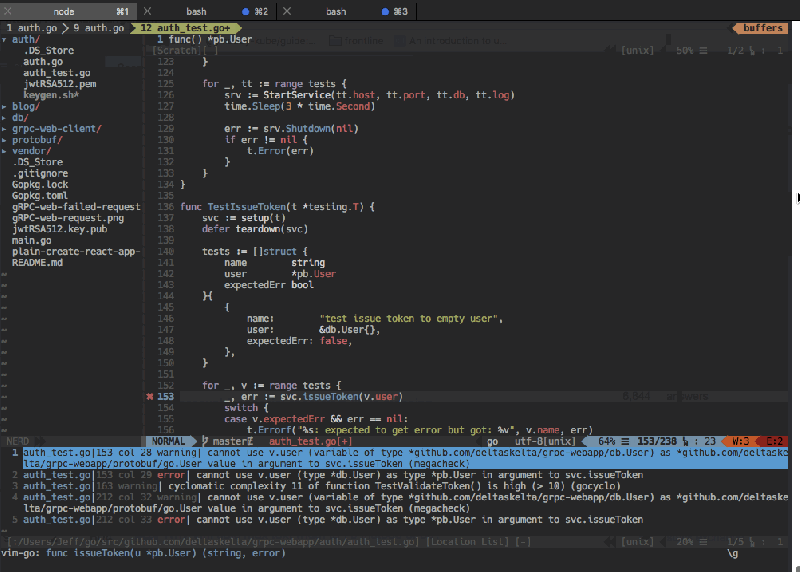Select buffer 1 auth.go in tabline
This screenshot has width=800, height=572.
point(31,28)
